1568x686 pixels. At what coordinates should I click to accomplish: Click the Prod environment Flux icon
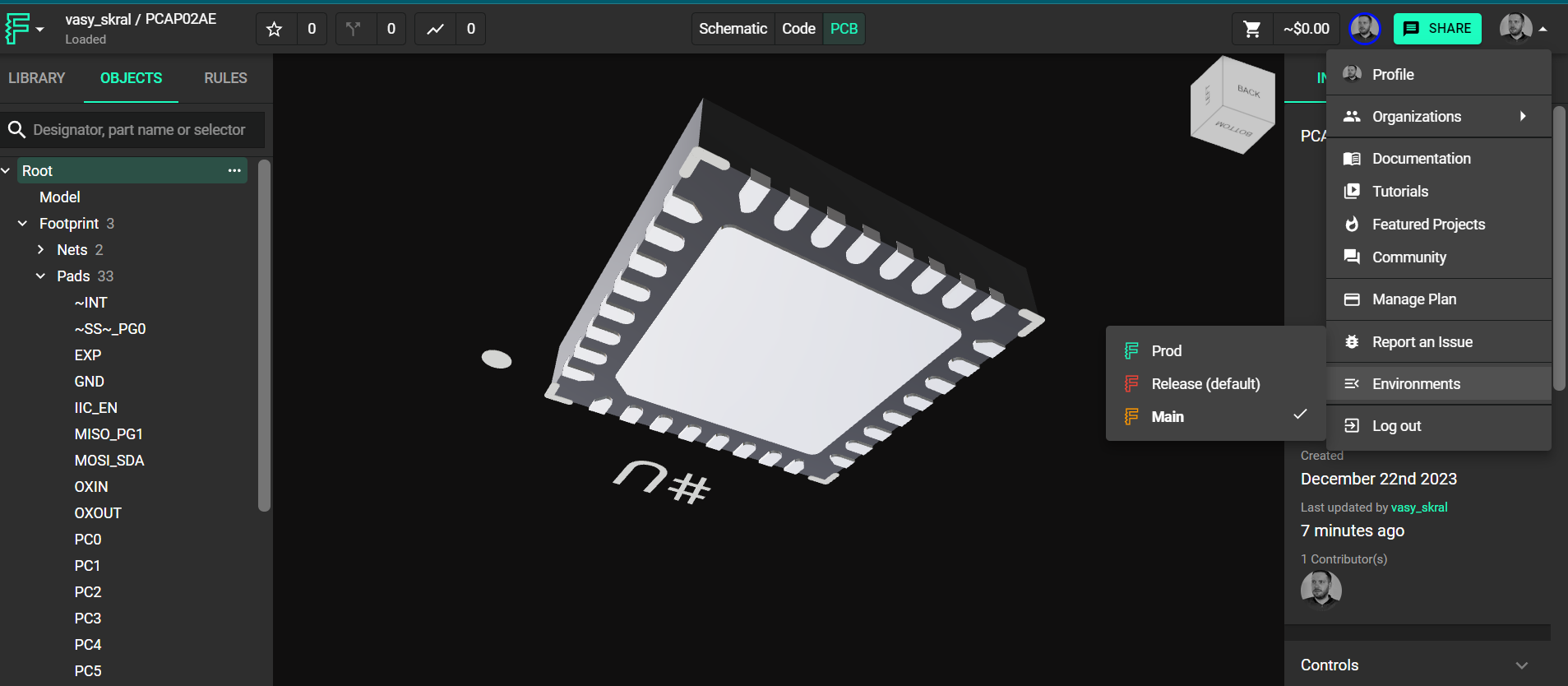point(1131,350)
